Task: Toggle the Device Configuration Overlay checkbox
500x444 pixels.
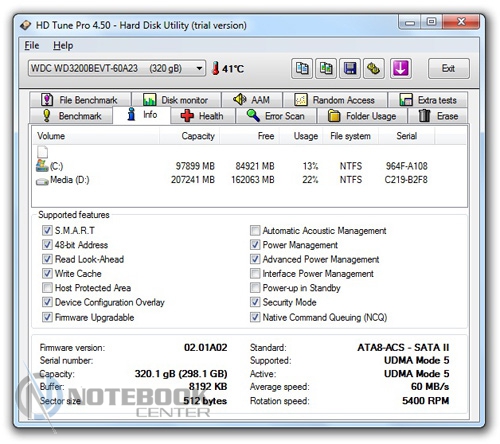Action: pos(47,302)
